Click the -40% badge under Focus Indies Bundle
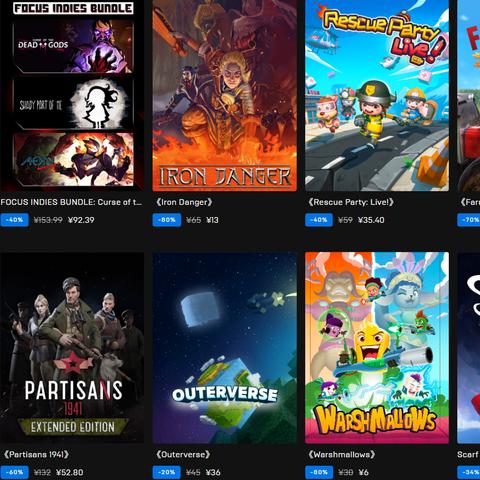This screenshot has height=480, width=480. pos(14,220)
